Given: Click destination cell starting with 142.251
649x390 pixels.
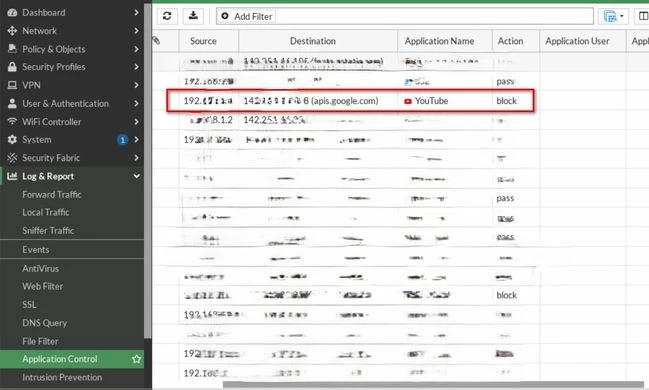Looking at the screenshot, I should click(275, 120).
